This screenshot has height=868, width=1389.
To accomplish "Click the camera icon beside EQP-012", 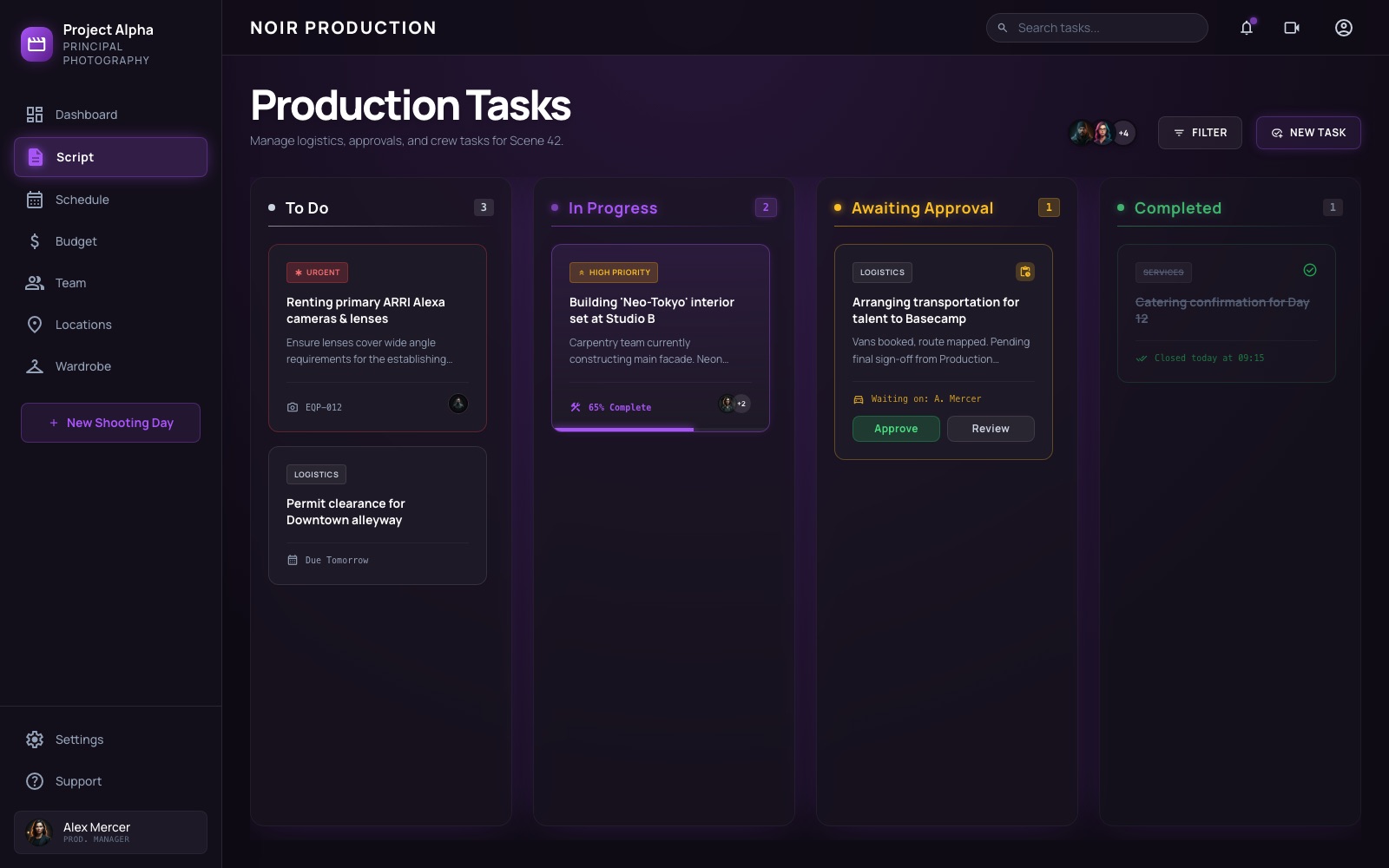I will [x=293, y=407].
